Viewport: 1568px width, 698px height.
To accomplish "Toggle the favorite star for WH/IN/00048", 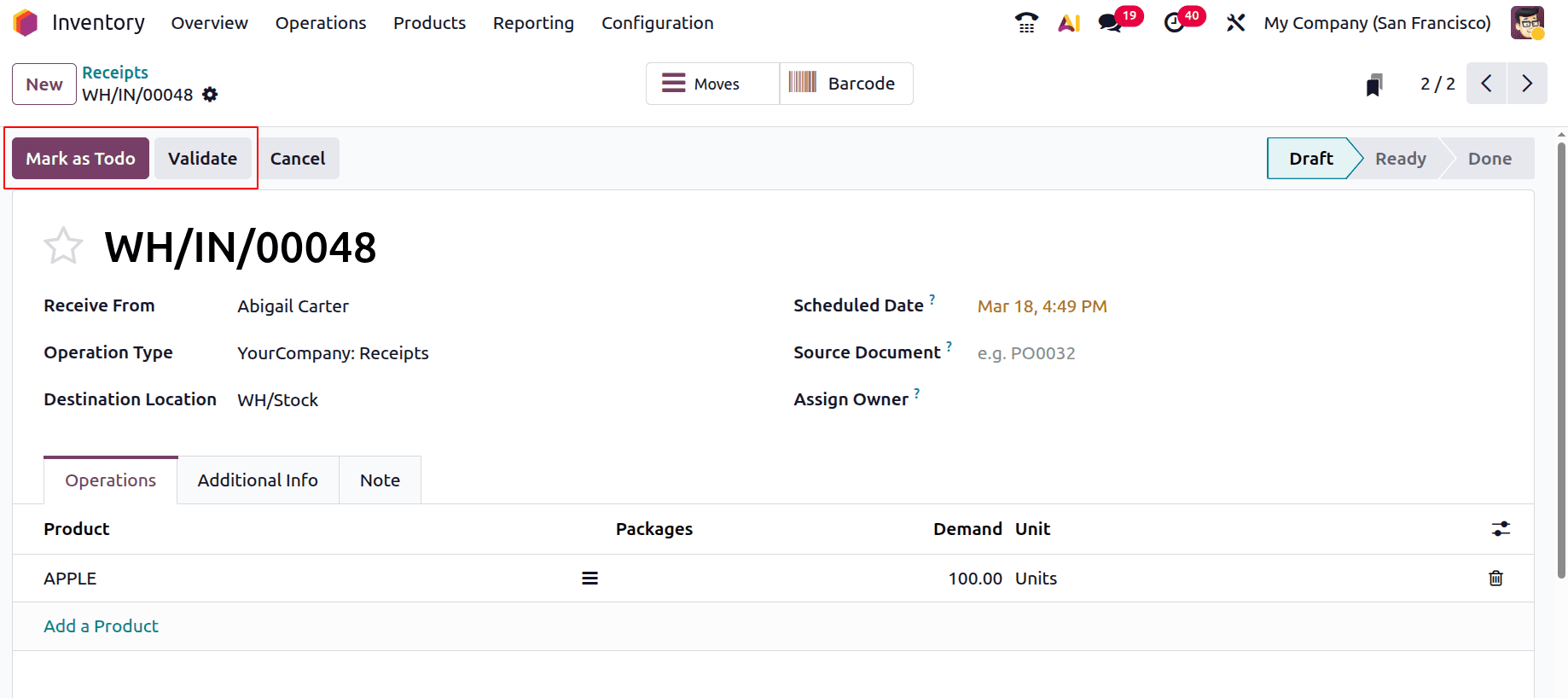I will 63,247.
